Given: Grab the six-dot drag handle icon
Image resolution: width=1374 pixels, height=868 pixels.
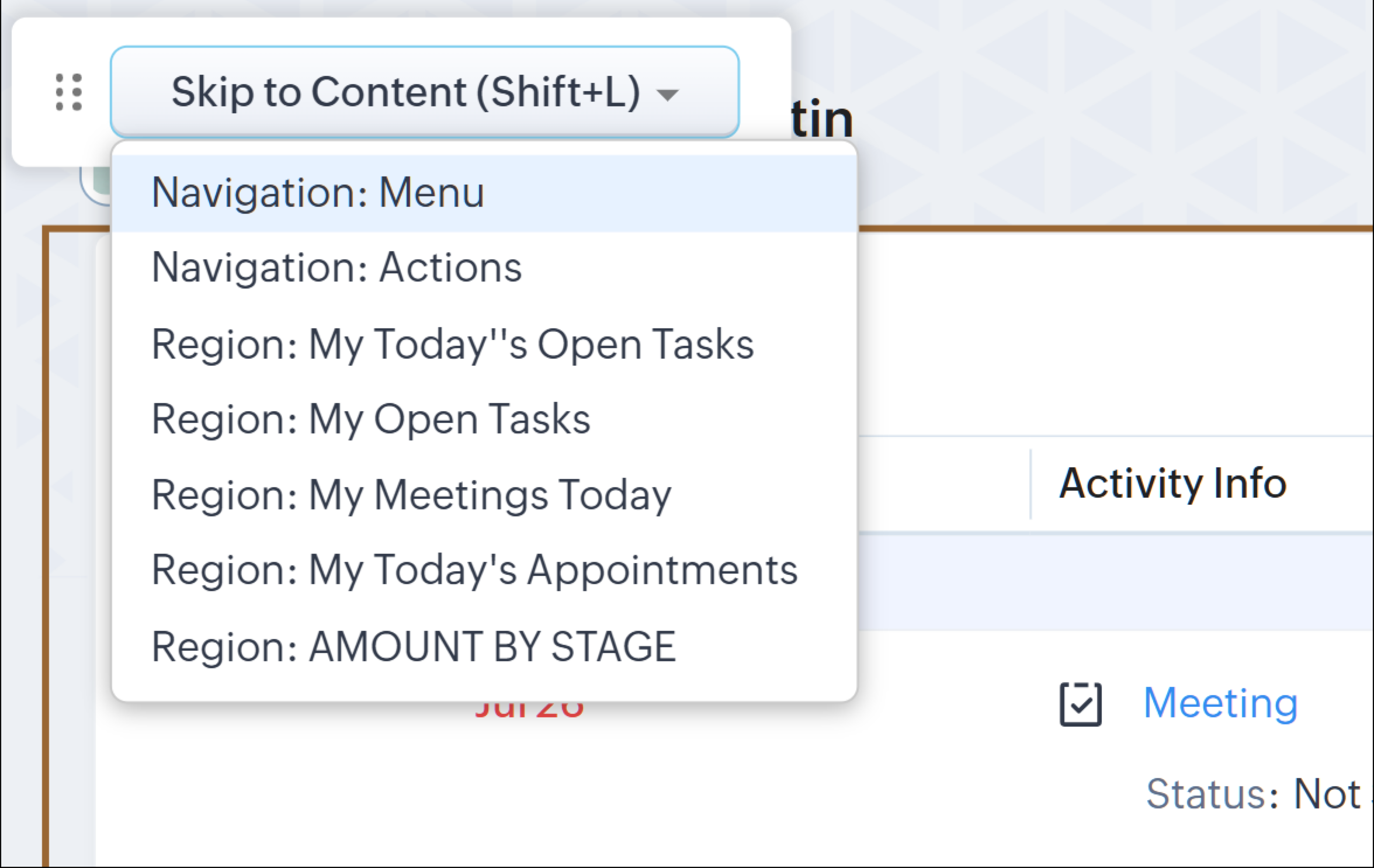Looking at the screenshot, I should pyautogui.click(x=69, y=92).
